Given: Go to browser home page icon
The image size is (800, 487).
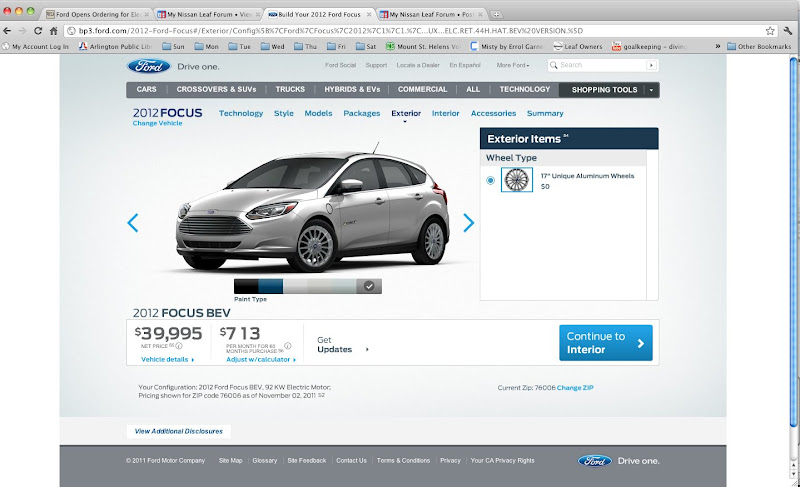Looking at the screenshot, I should point(54,31).
